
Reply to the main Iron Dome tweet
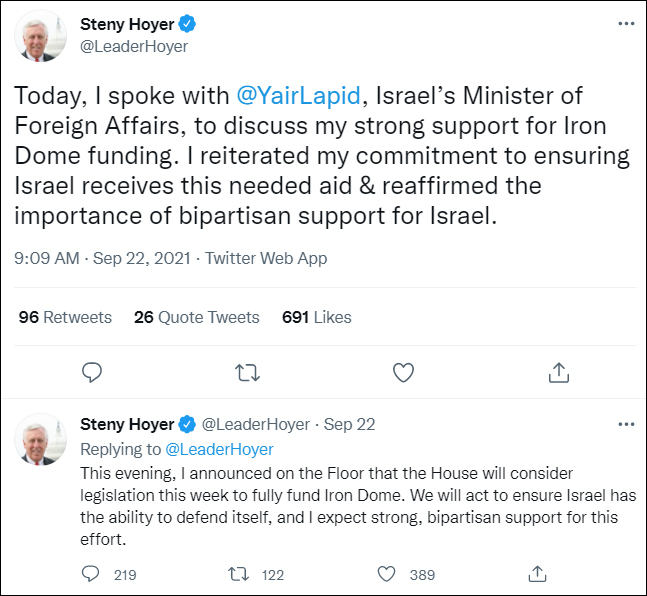(92, 373)
